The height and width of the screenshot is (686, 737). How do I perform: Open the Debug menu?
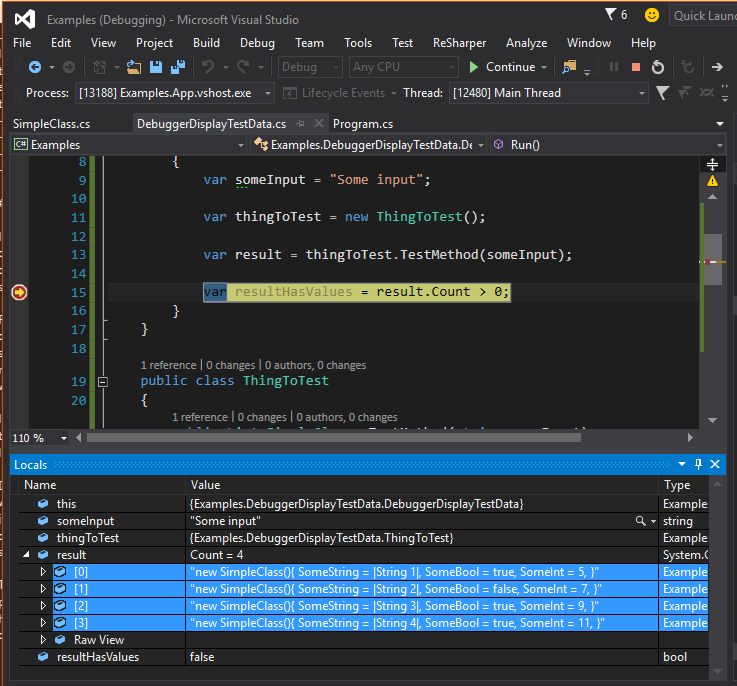pyautogui.click(x=257, y=43)
